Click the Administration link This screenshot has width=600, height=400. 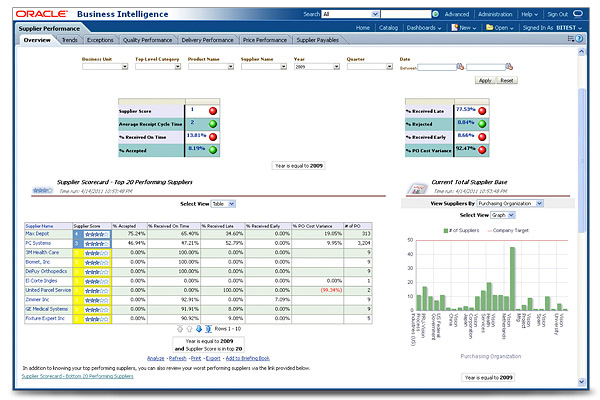tap(495, 14)
